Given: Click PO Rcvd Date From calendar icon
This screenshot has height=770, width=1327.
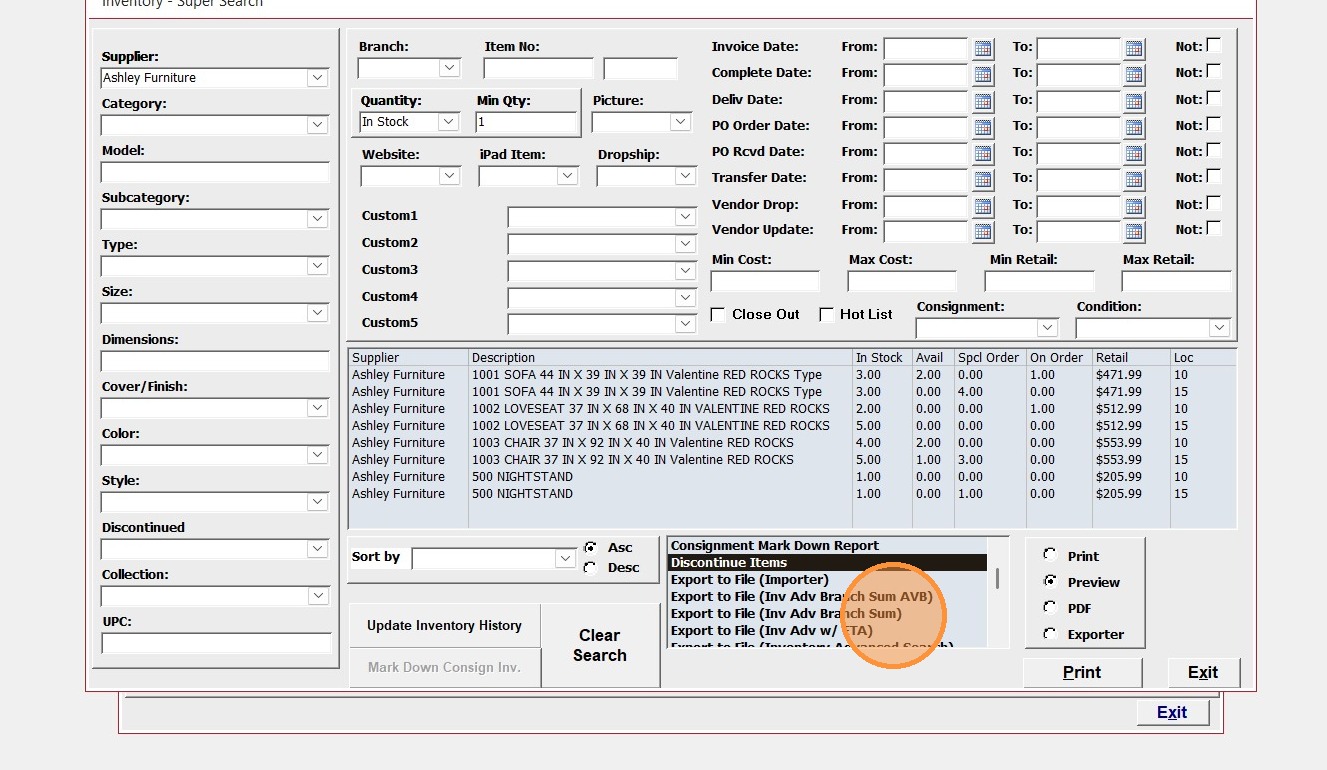Looking at the screenshot, I should pyautogui.click(x=982, y=153).
